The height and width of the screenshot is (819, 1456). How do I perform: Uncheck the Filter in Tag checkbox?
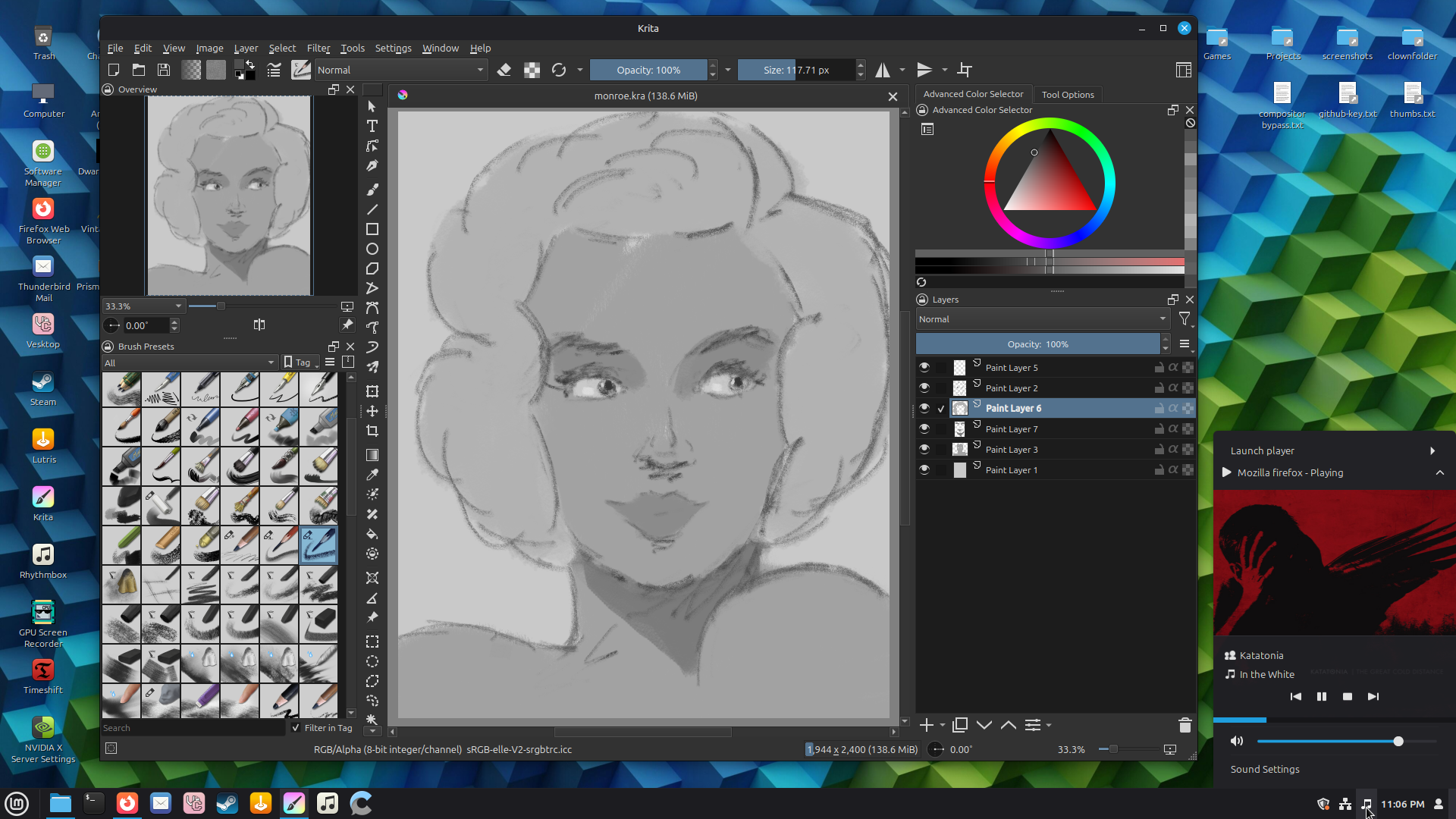pos(296,728)
